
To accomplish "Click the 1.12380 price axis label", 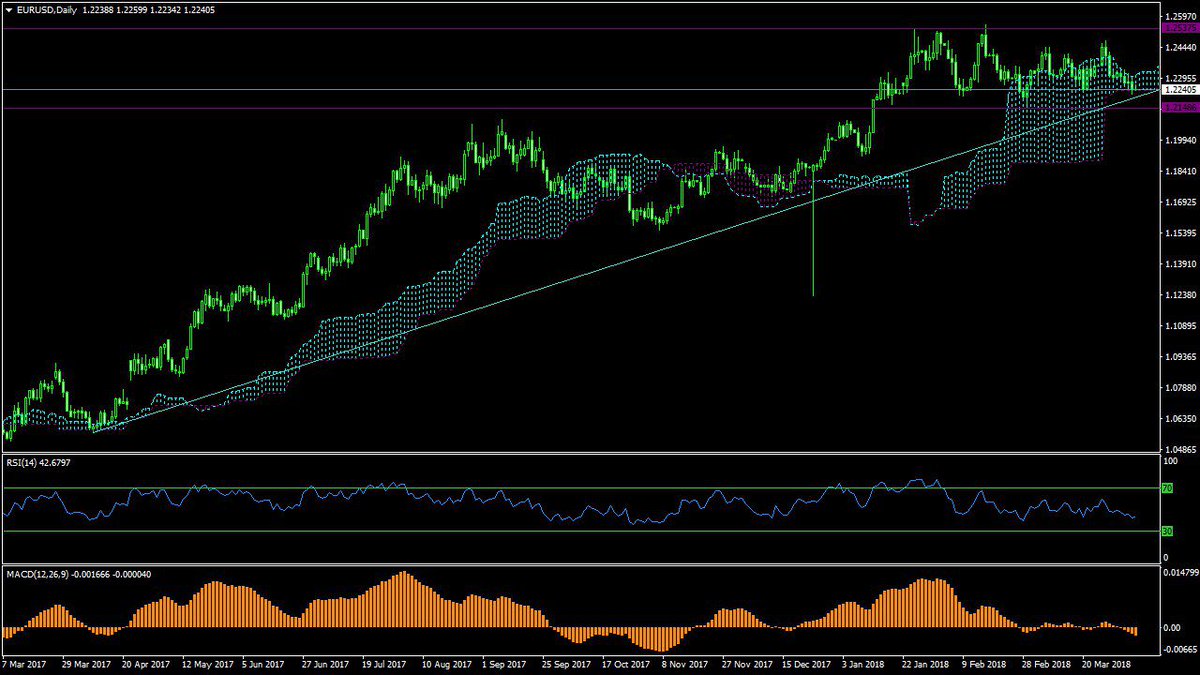I will [x=1179, y=295].
